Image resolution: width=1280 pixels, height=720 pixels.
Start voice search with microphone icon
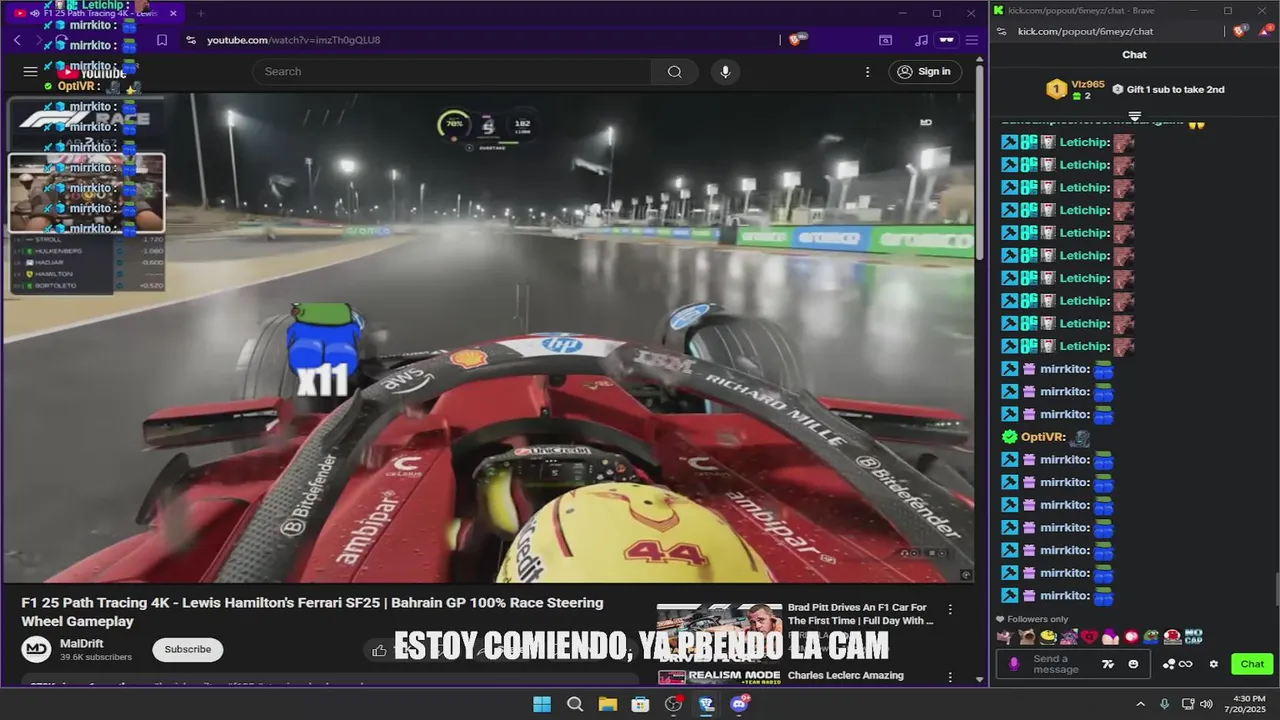pos(725,71)
